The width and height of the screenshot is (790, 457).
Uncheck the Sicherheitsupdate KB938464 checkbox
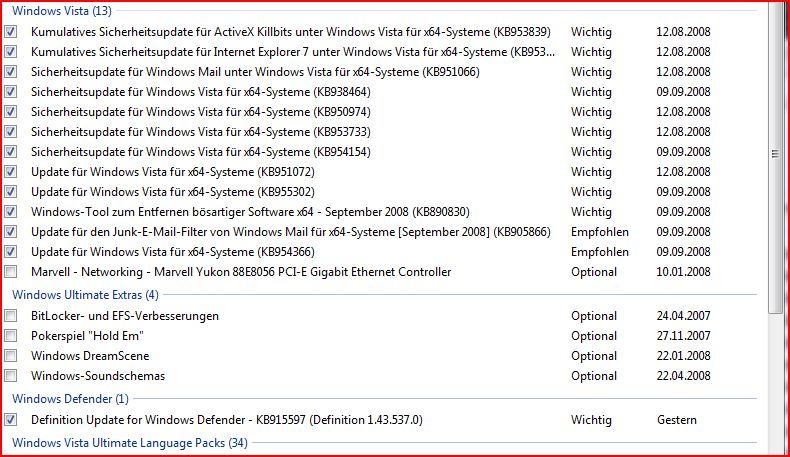tap(11, 92)
